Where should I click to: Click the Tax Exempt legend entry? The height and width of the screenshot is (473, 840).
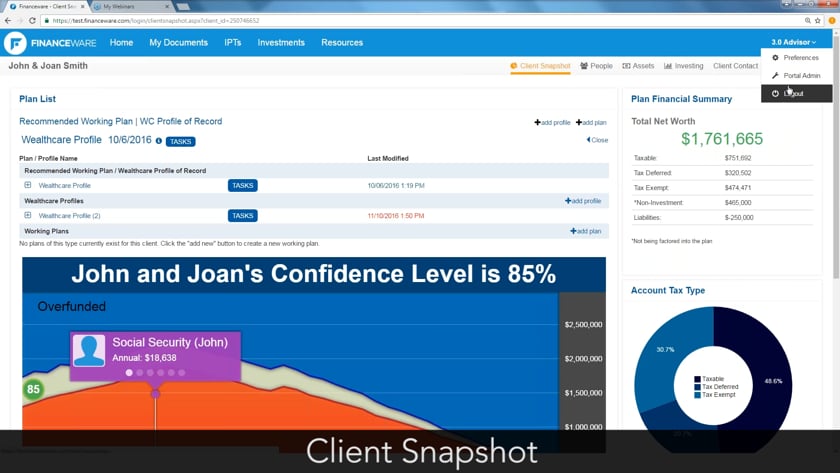(715, 395)
